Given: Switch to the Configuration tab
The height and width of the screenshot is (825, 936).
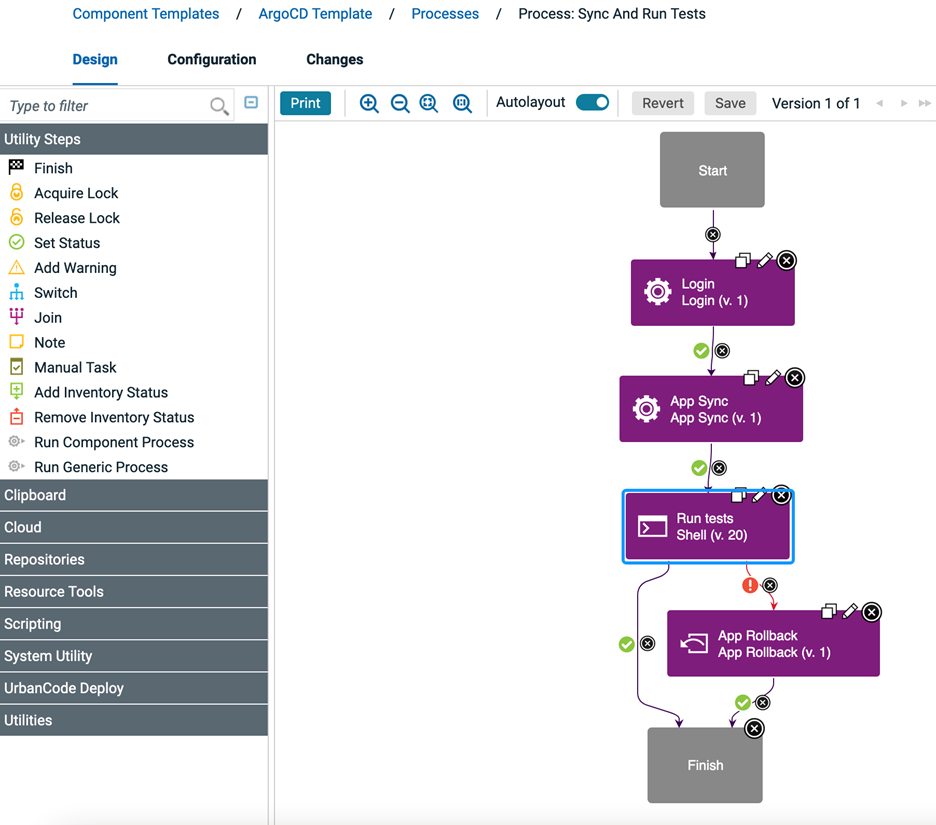Looking at the screenshot, I should click(212, 60).
